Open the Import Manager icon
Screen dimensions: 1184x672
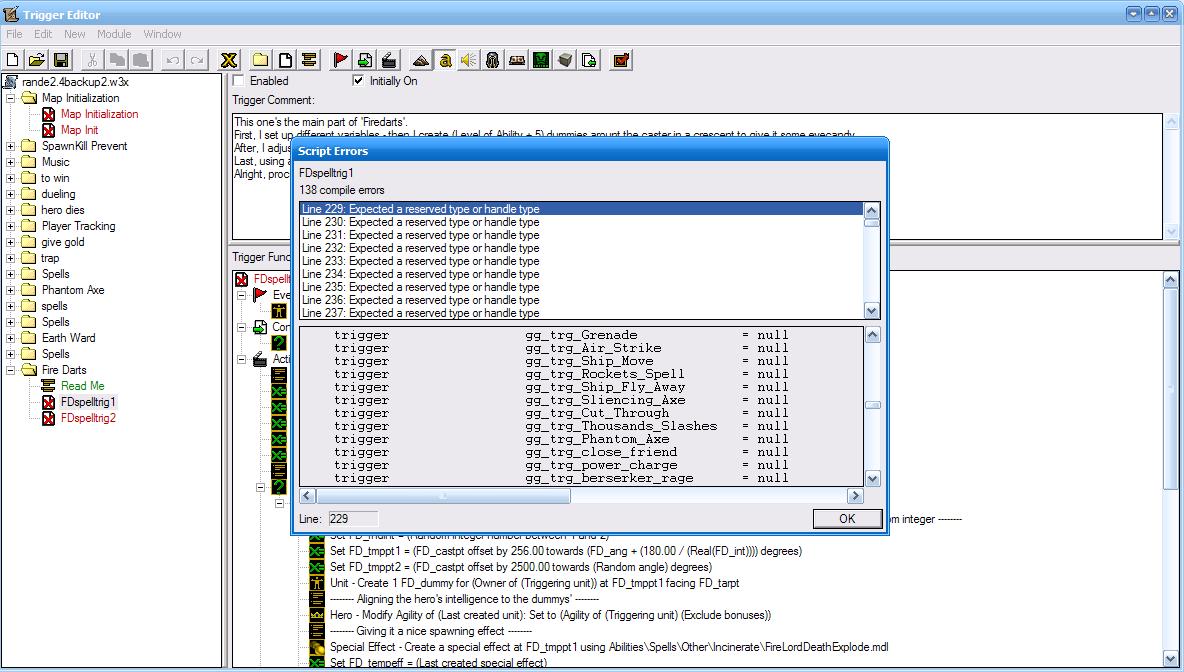[589, 60]
